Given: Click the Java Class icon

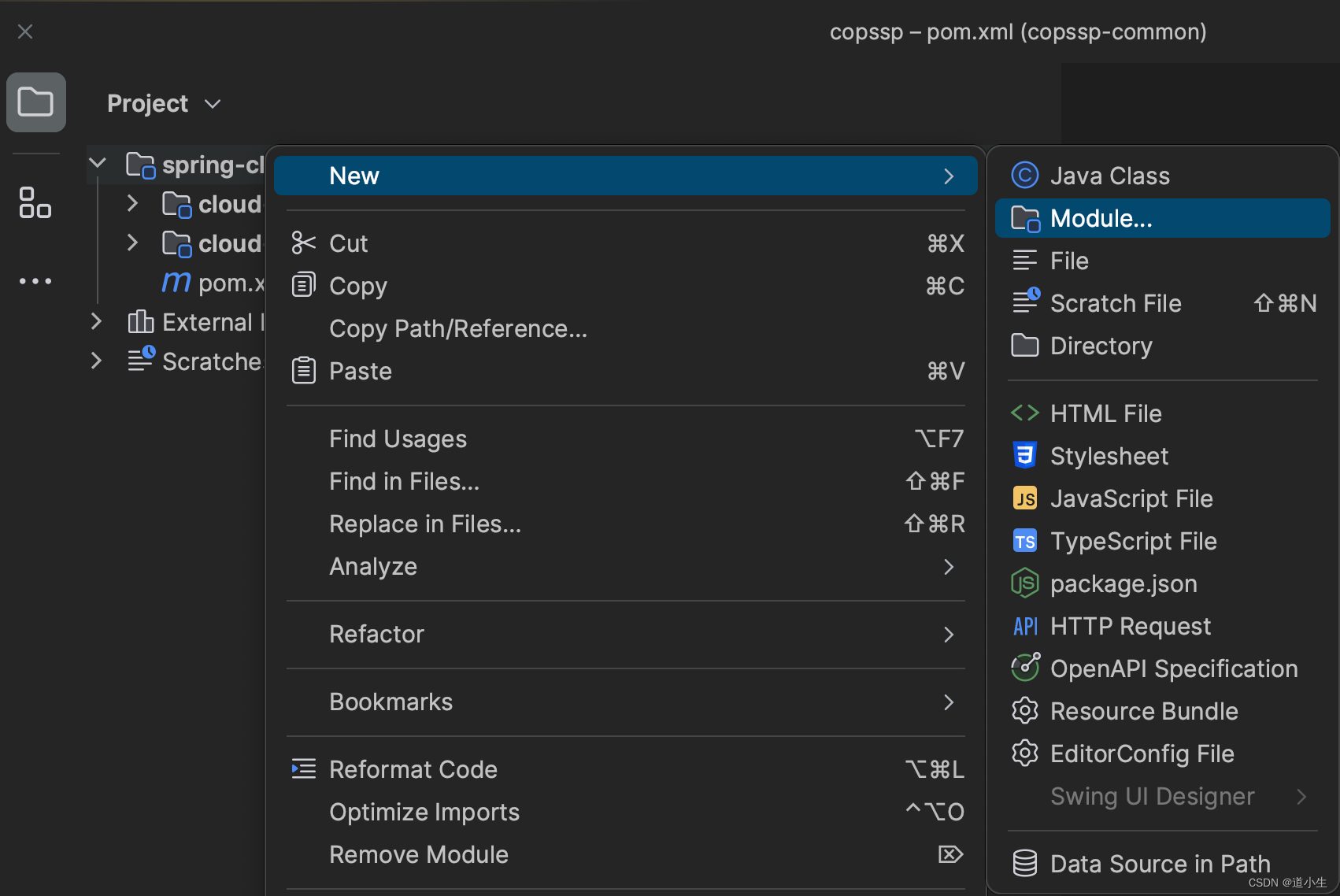Looking at the screenshot, I should [x=1024, y=176].
